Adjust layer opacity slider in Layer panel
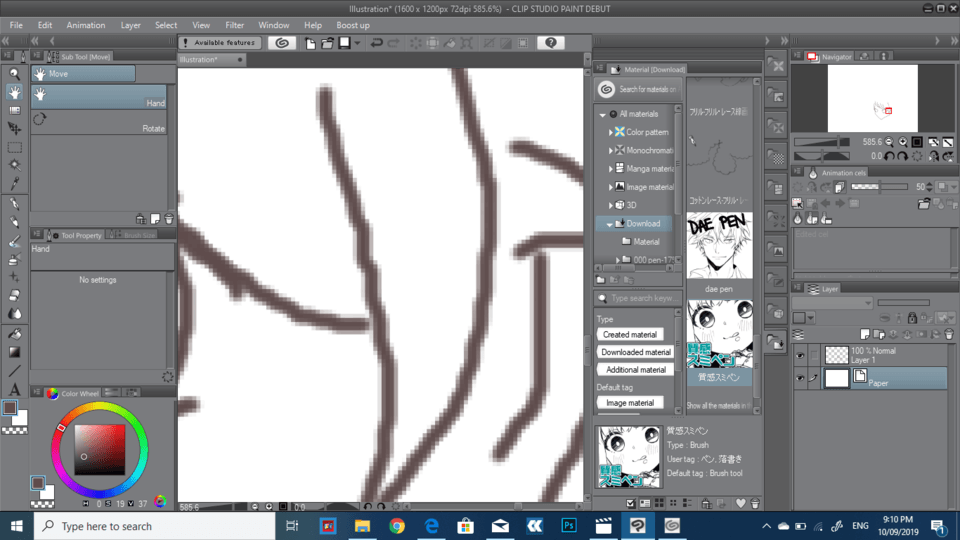The width and height of the screenshot is (960, 540). (904, 303)
